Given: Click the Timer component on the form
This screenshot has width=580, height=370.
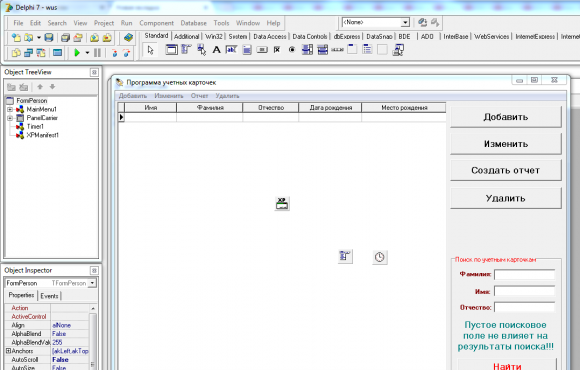Looking at the screenshot, I should (x=380, y=257).
